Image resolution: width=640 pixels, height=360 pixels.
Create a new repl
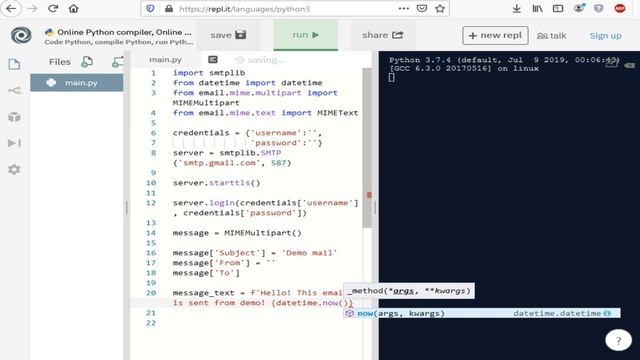coord(495,36)
